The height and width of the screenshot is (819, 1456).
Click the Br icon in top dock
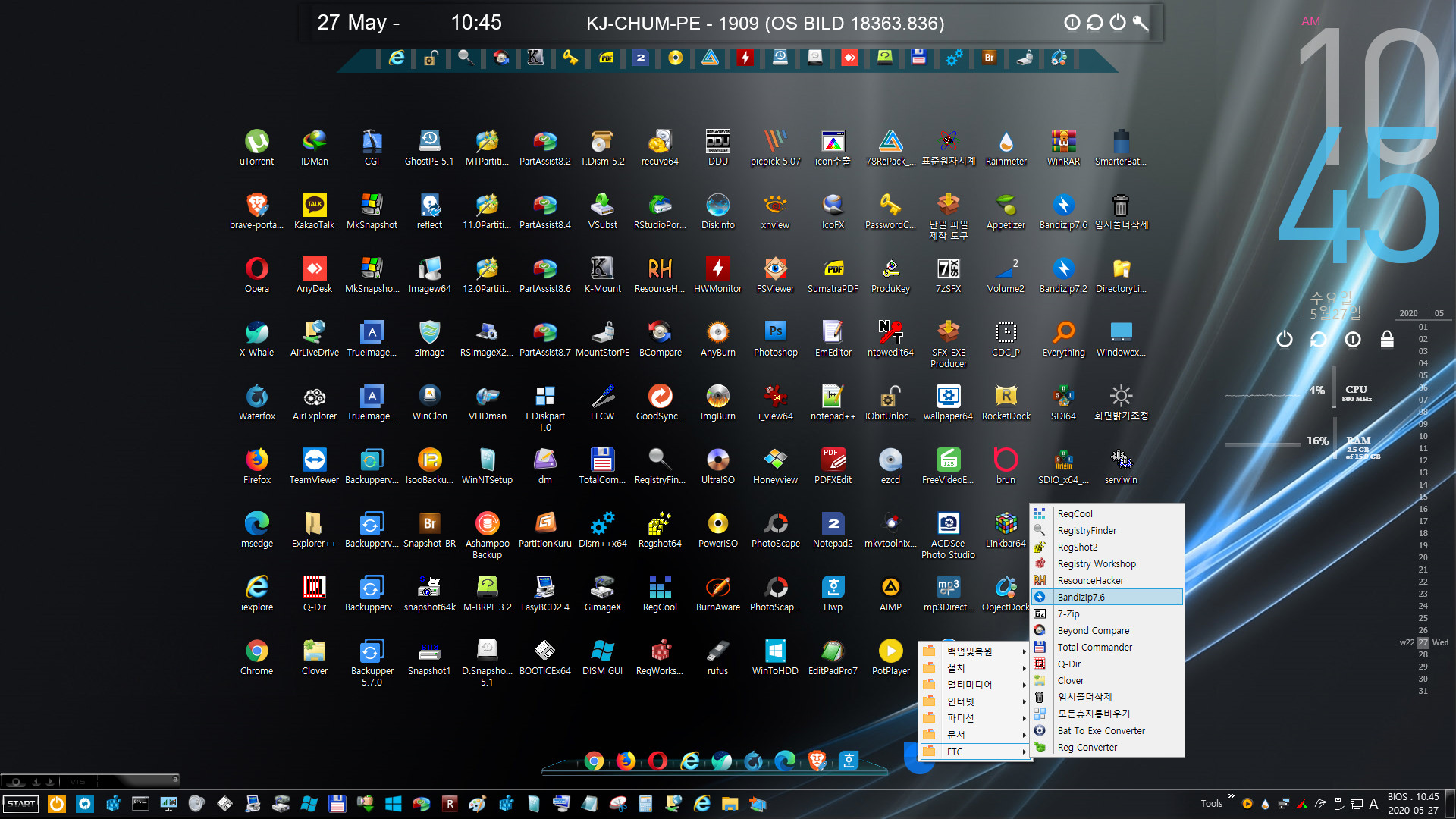coord(989,58)
